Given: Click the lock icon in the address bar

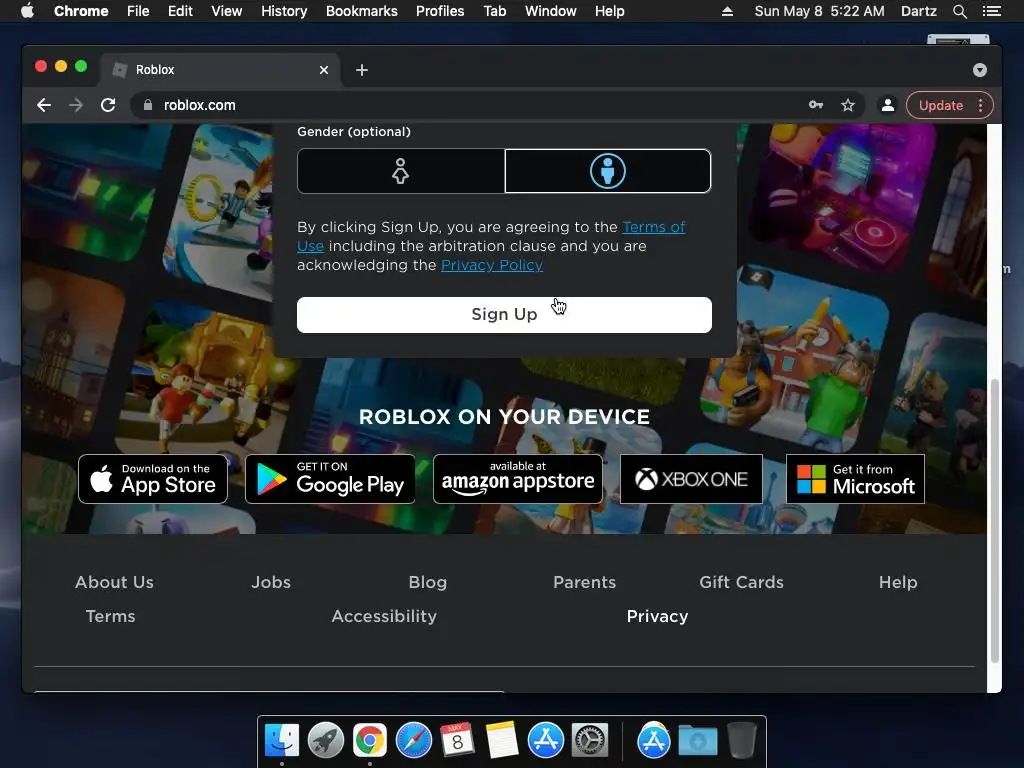Looking at the screenshot, I should (x=148, y=105).
